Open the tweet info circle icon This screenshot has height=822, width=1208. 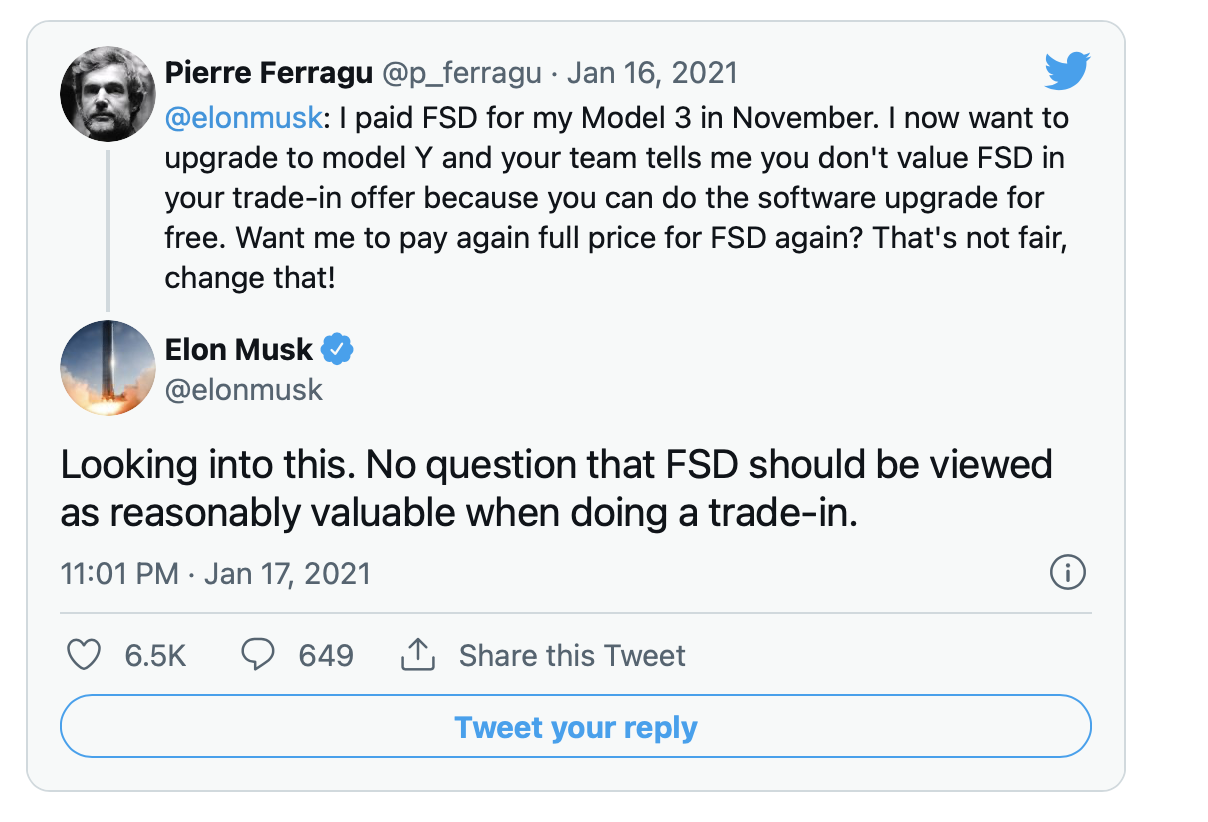(1067, 573)
